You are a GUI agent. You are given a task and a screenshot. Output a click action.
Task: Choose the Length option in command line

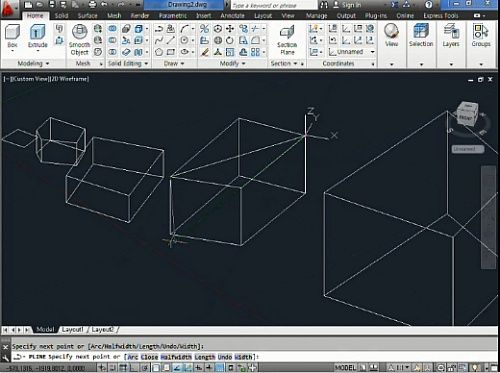205,357
